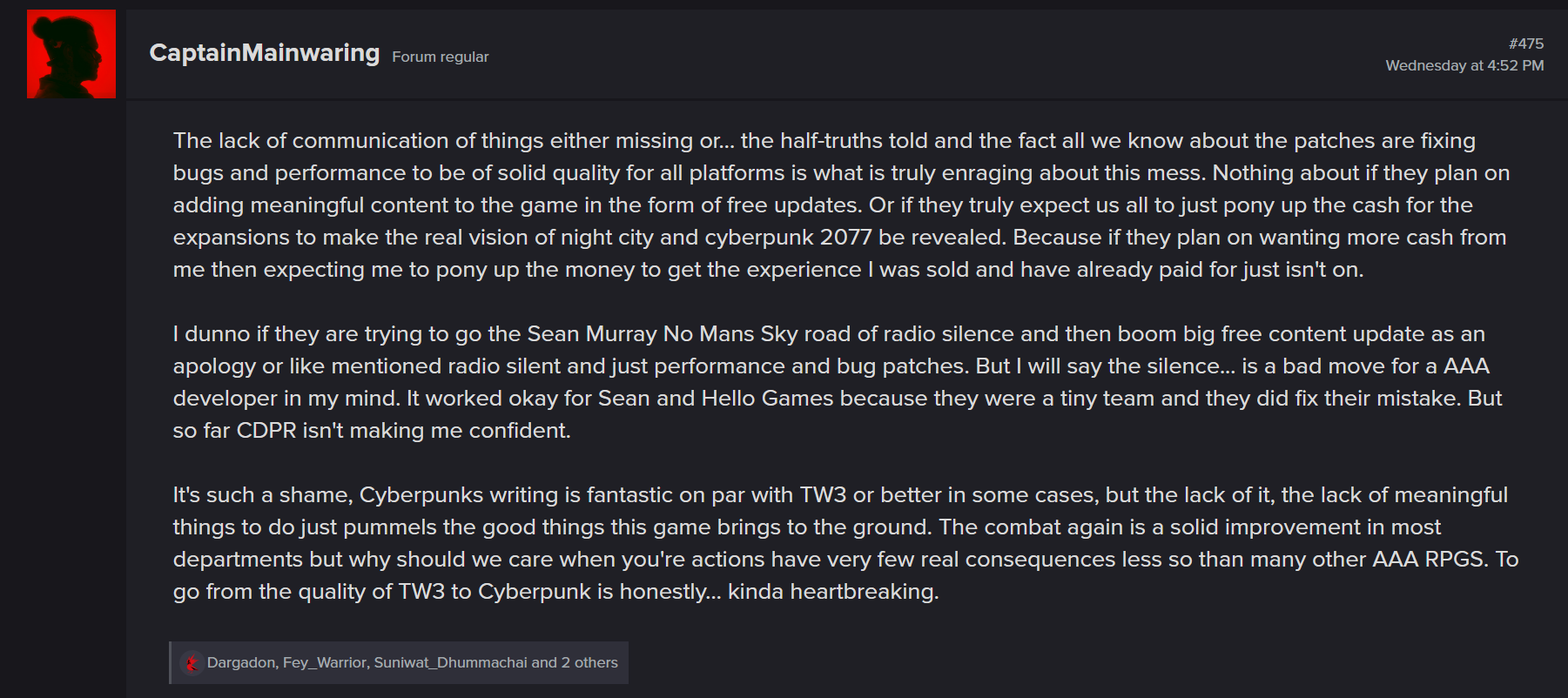The image size is (1568, 698).
Task: Click the words kinda heartbreaking
Action: (833, 592)
